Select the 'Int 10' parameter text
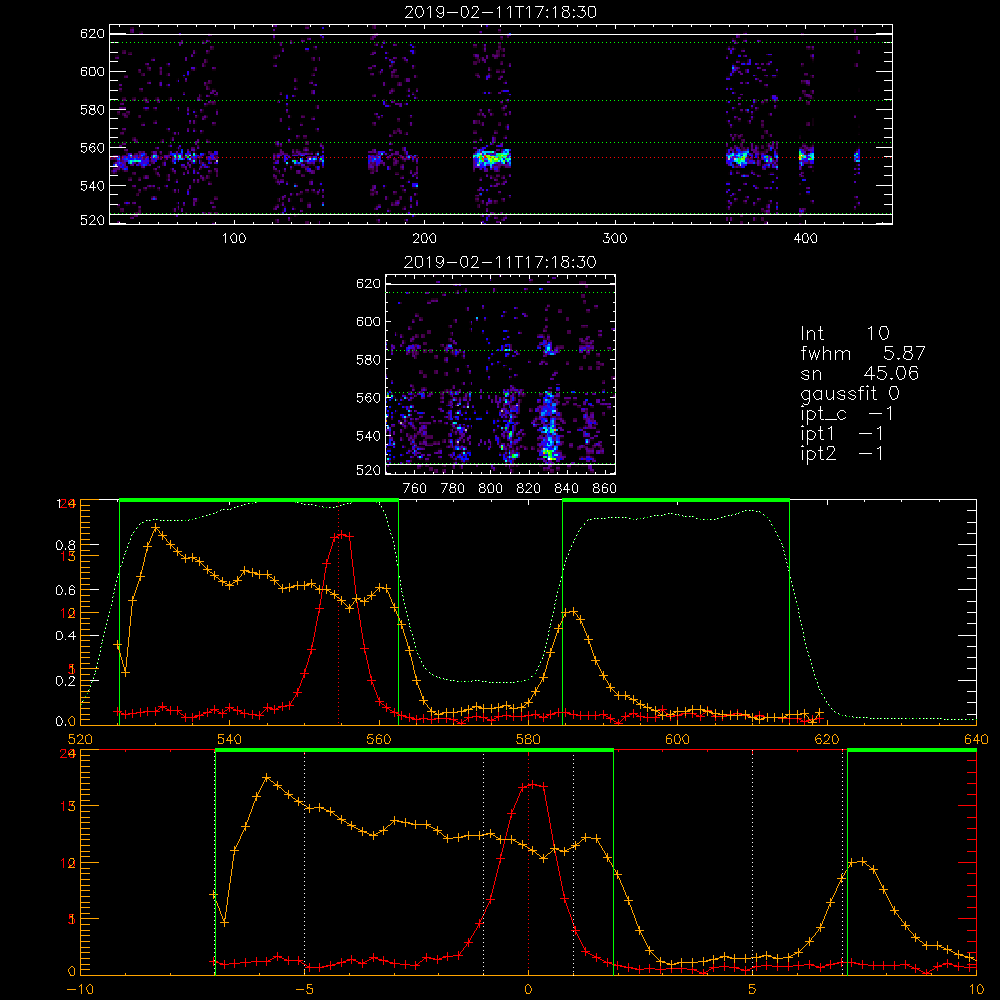 (x=844, y=333)
